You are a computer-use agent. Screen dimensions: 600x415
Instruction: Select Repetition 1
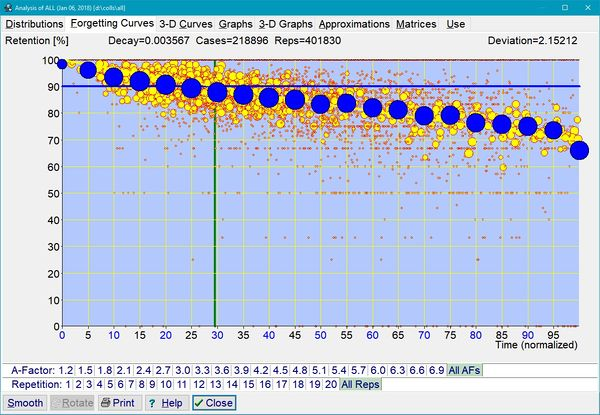[68, 384]
